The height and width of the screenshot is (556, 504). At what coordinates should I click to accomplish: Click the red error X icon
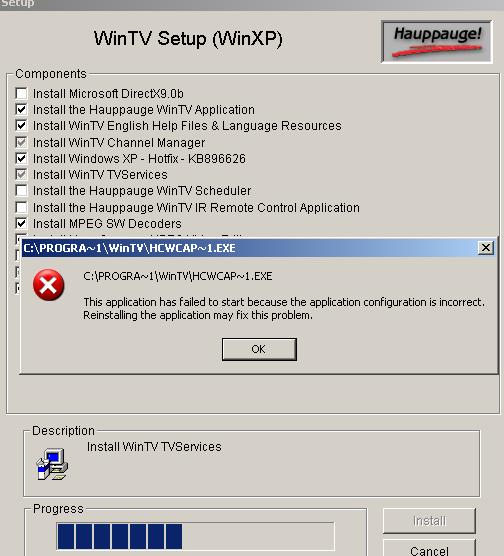[x=49, y=285]
